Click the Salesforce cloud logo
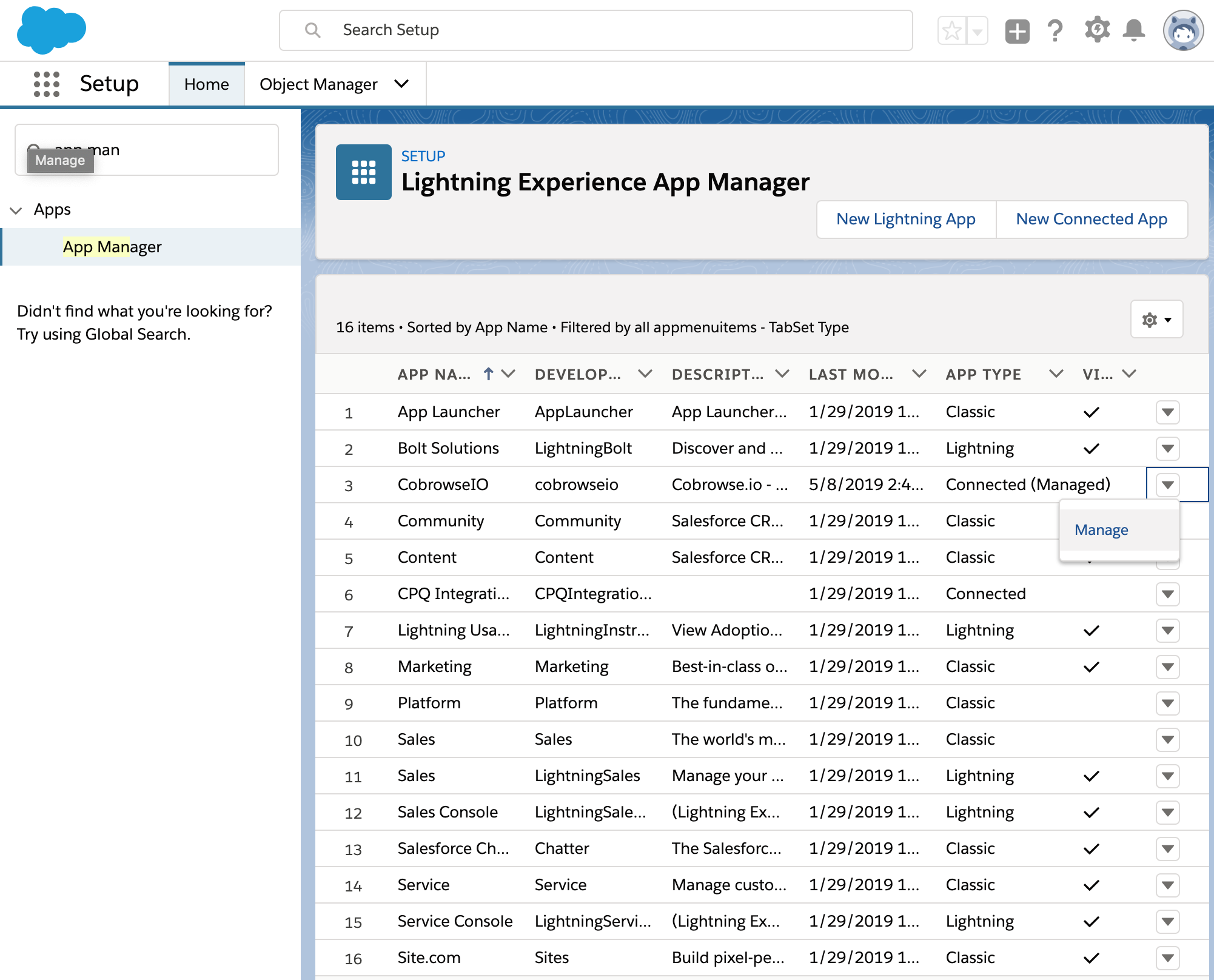Image resolution: width=1214 pixels, height=980 pixels. coord(51,30)
